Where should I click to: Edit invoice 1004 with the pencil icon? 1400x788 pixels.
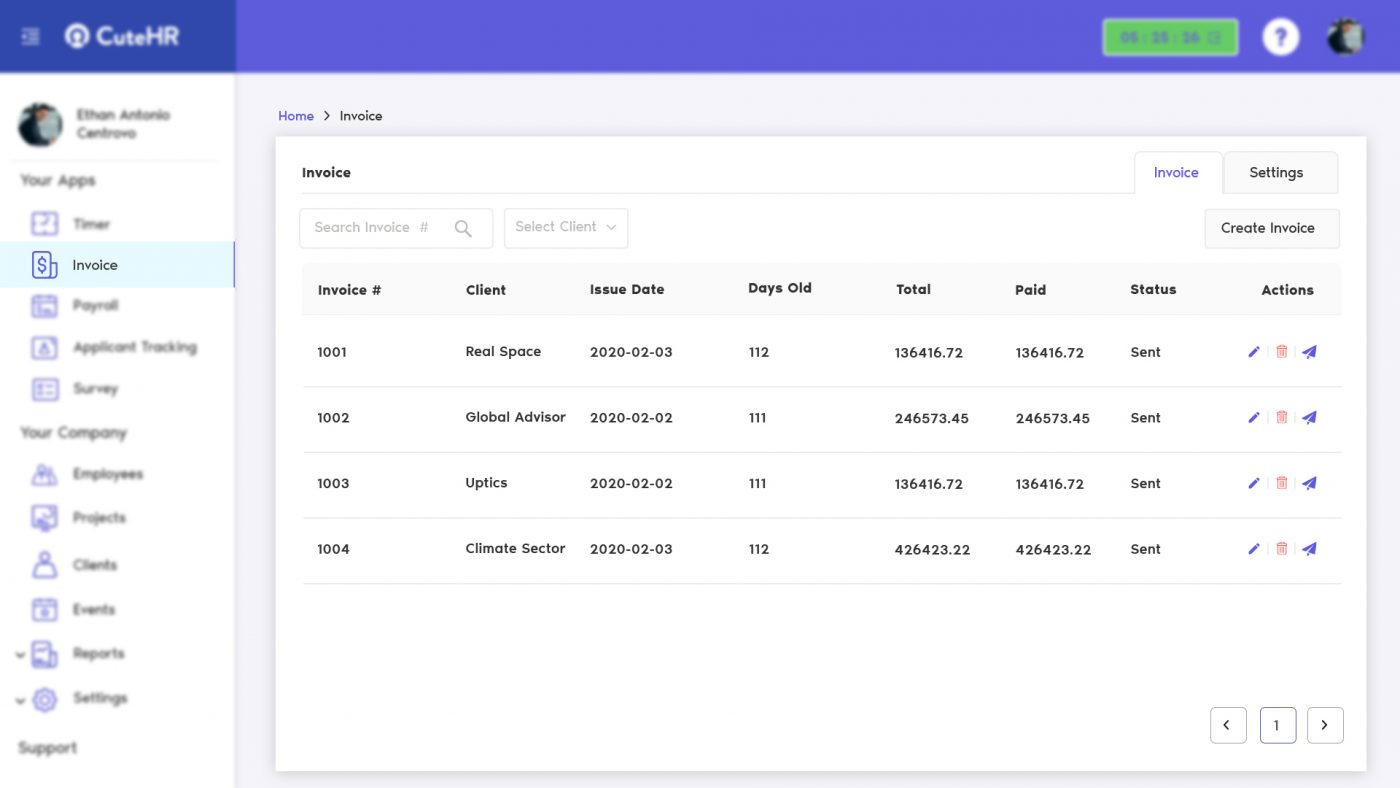[x=1254, y=549]
